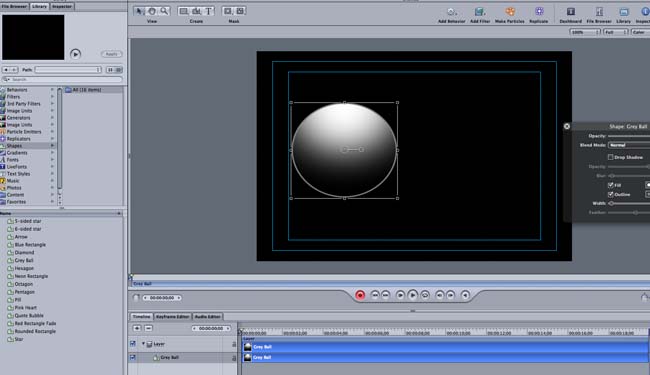Close the Shape: Grey Ball dashboard
The image size is (650, 375).
pyautogui.click(x=567, y=126)
